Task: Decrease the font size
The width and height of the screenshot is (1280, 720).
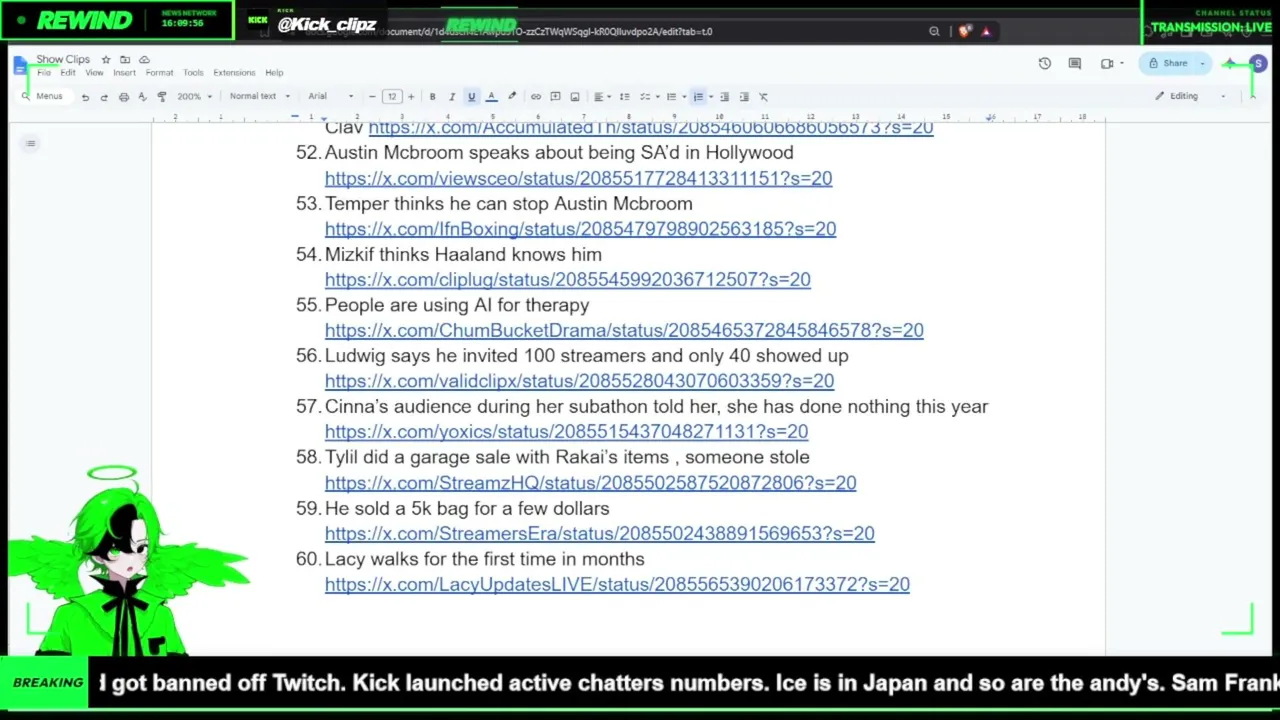Action: 372,97
